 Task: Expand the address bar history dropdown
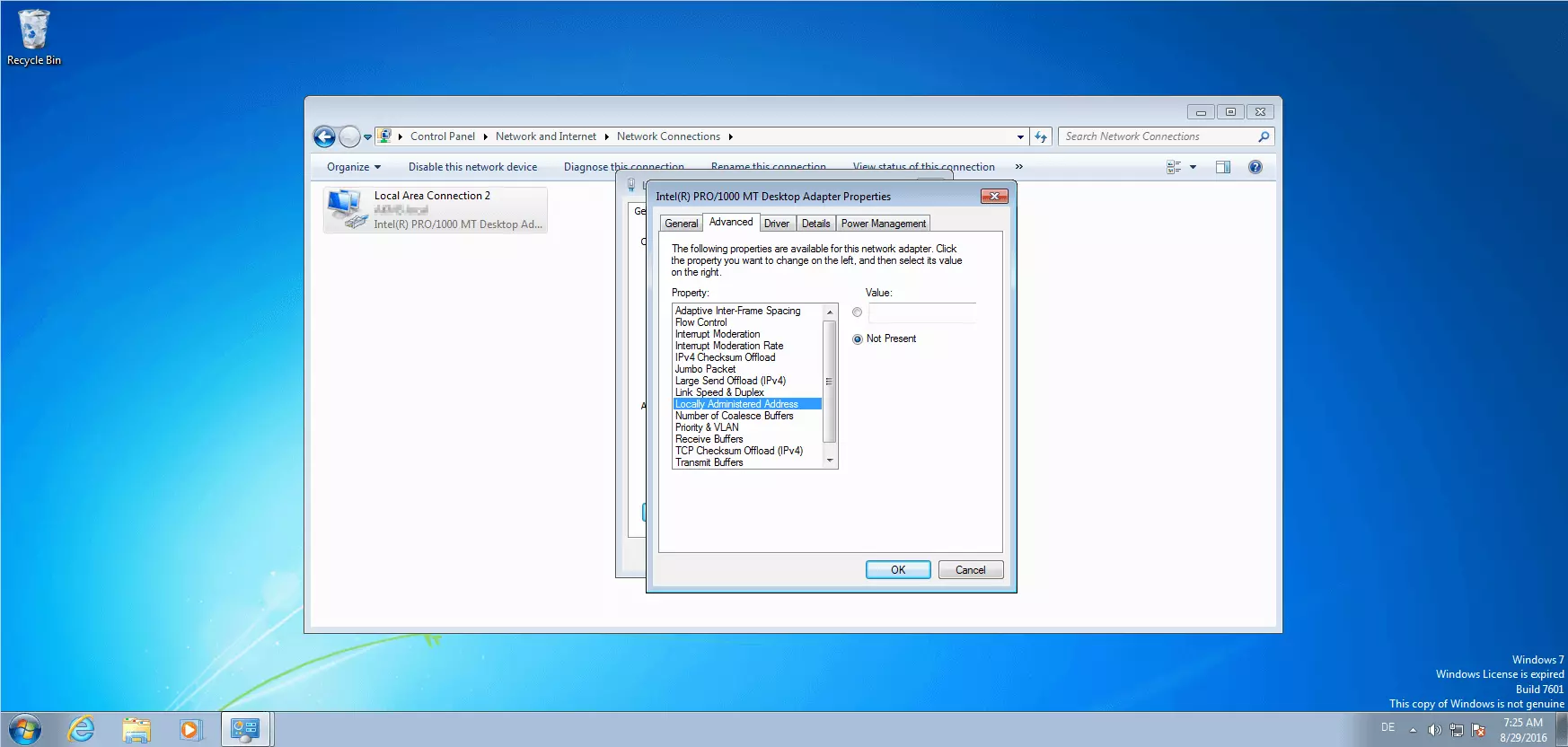1020,137
